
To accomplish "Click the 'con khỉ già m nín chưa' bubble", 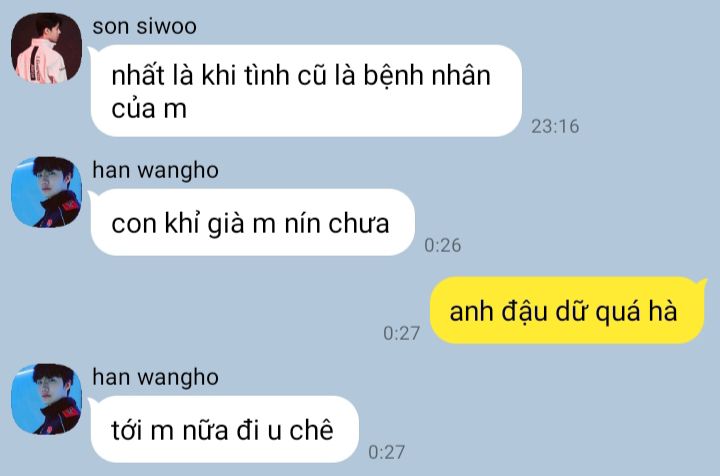I will click(x=253, y=222).
